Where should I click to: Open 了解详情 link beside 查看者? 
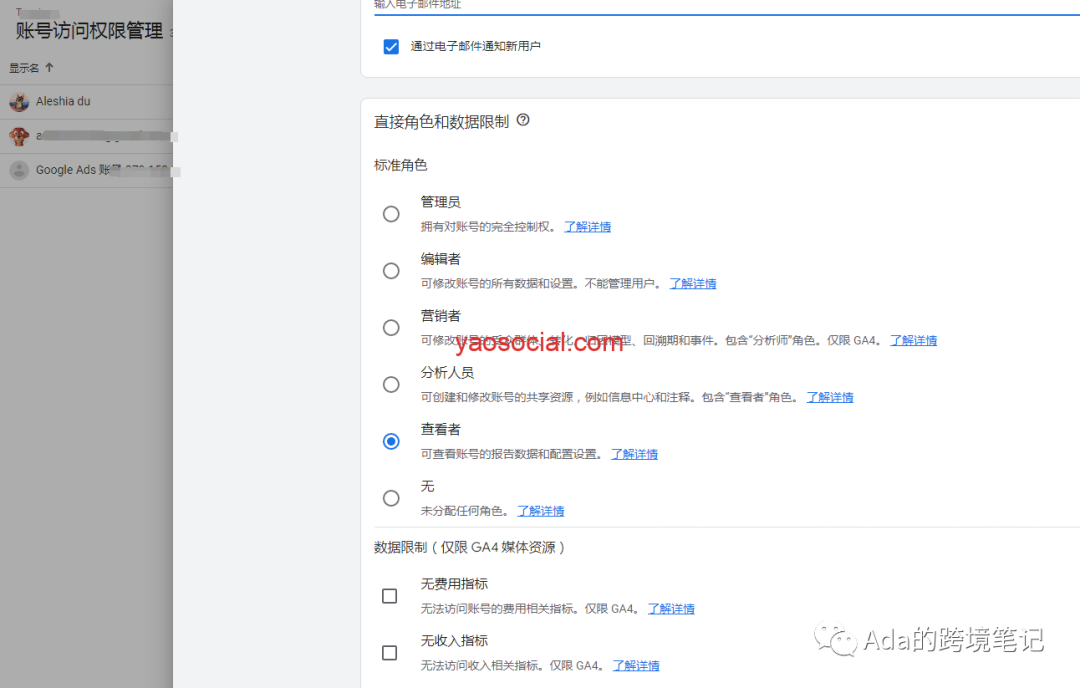(x=634, y=453)
